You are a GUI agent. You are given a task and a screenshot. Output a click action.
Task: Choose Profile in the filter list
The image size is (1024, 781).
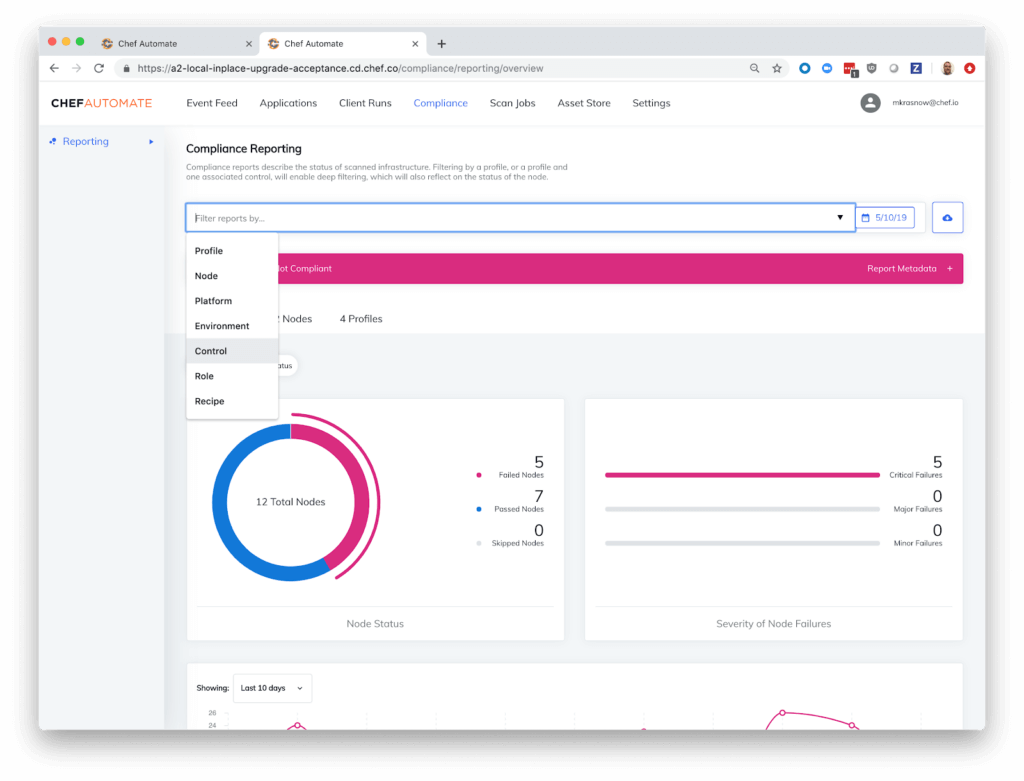209,251
